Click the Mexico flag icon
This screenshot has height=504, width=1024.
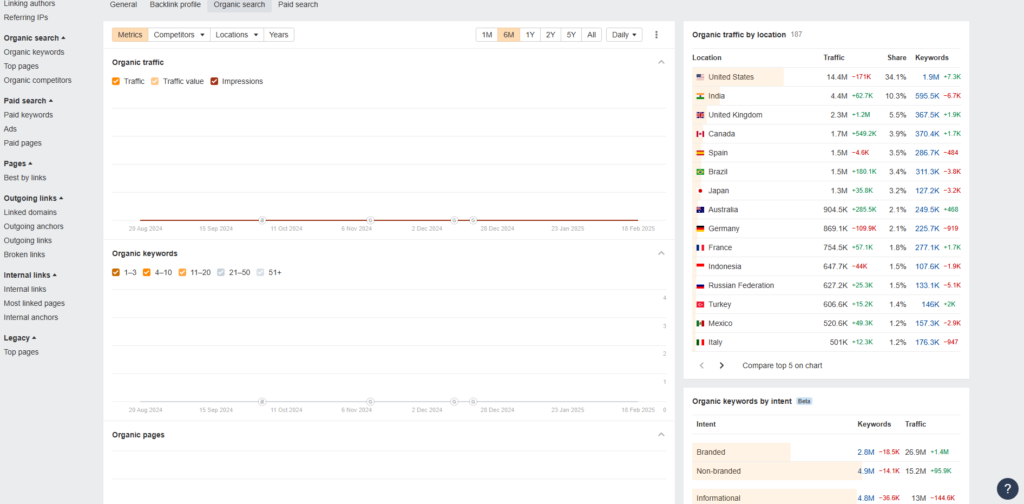(x=700, y=323)
